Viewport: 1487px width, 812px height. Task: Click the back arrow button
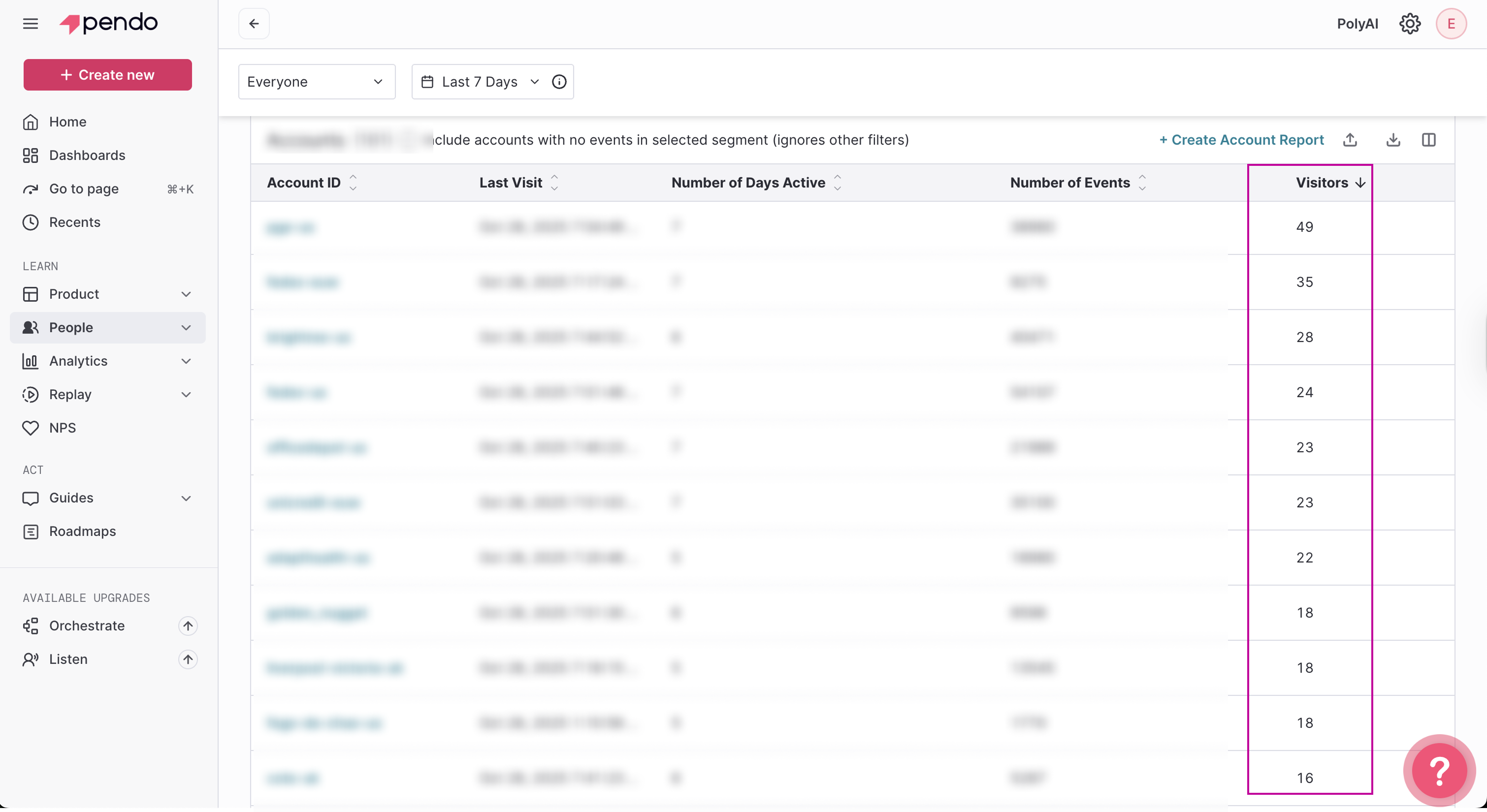pyautogui.click(x=254, y=24)
